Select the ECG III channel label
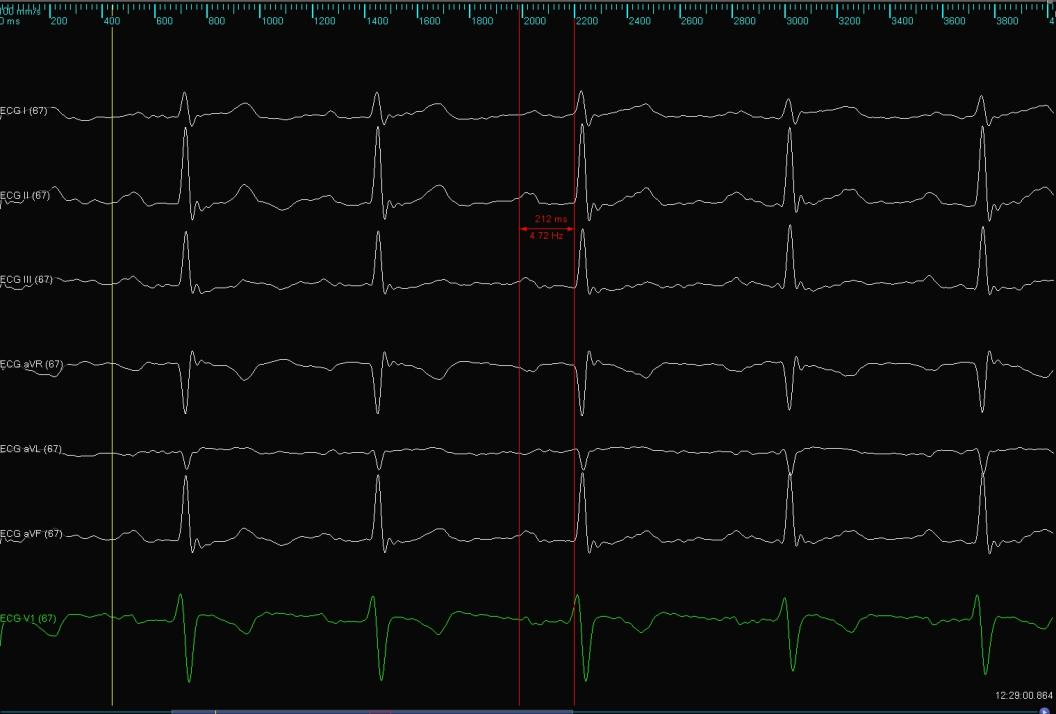Viewport: 1056px width, 714px height. [x=26, y=280]
